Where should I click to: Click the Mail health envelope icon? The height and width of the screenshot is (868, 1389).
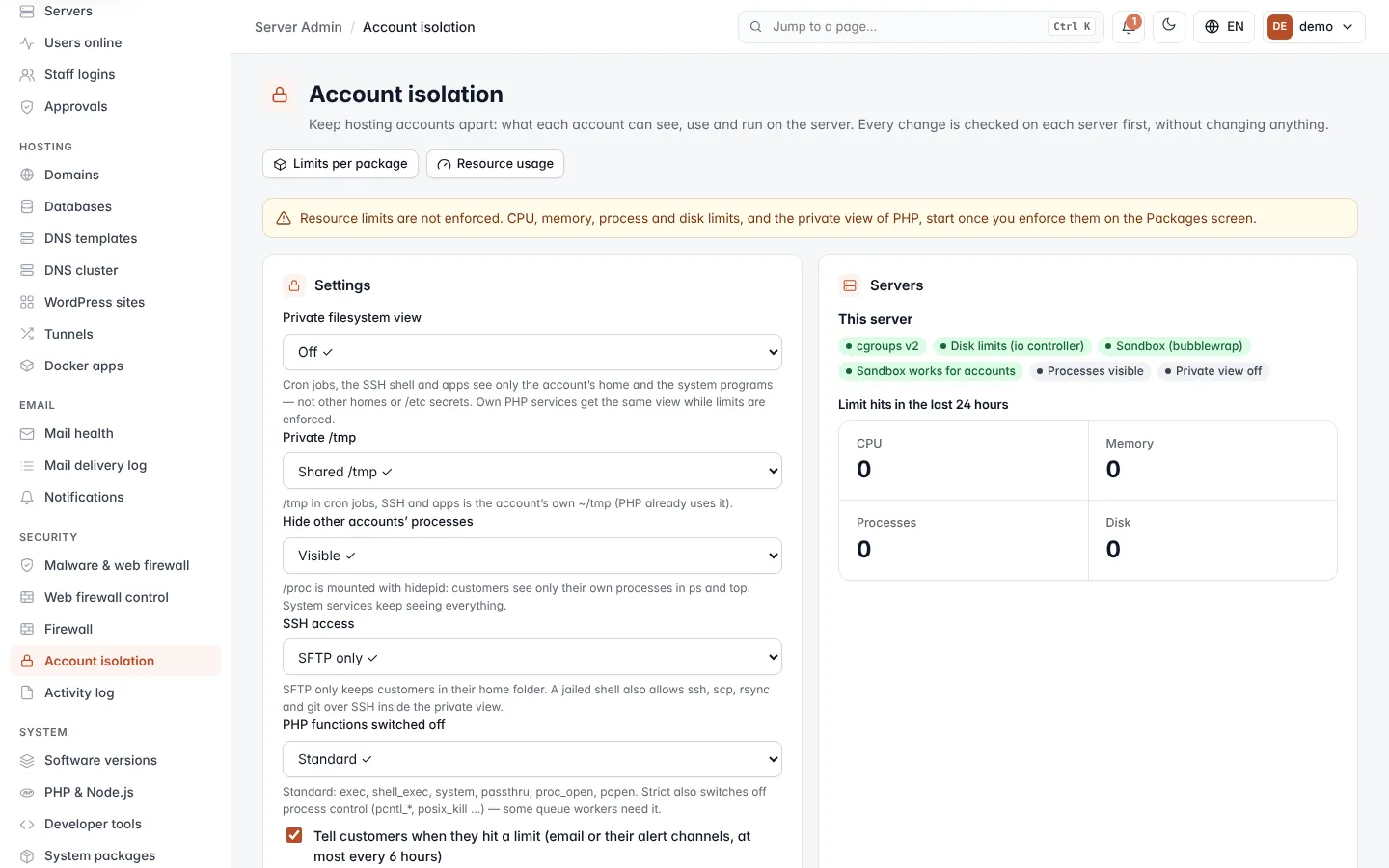tap(27, 433)
